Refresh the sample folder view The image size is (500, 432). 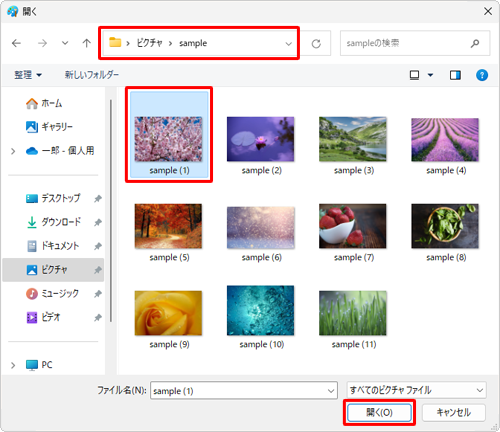click(x=316, y=43)
